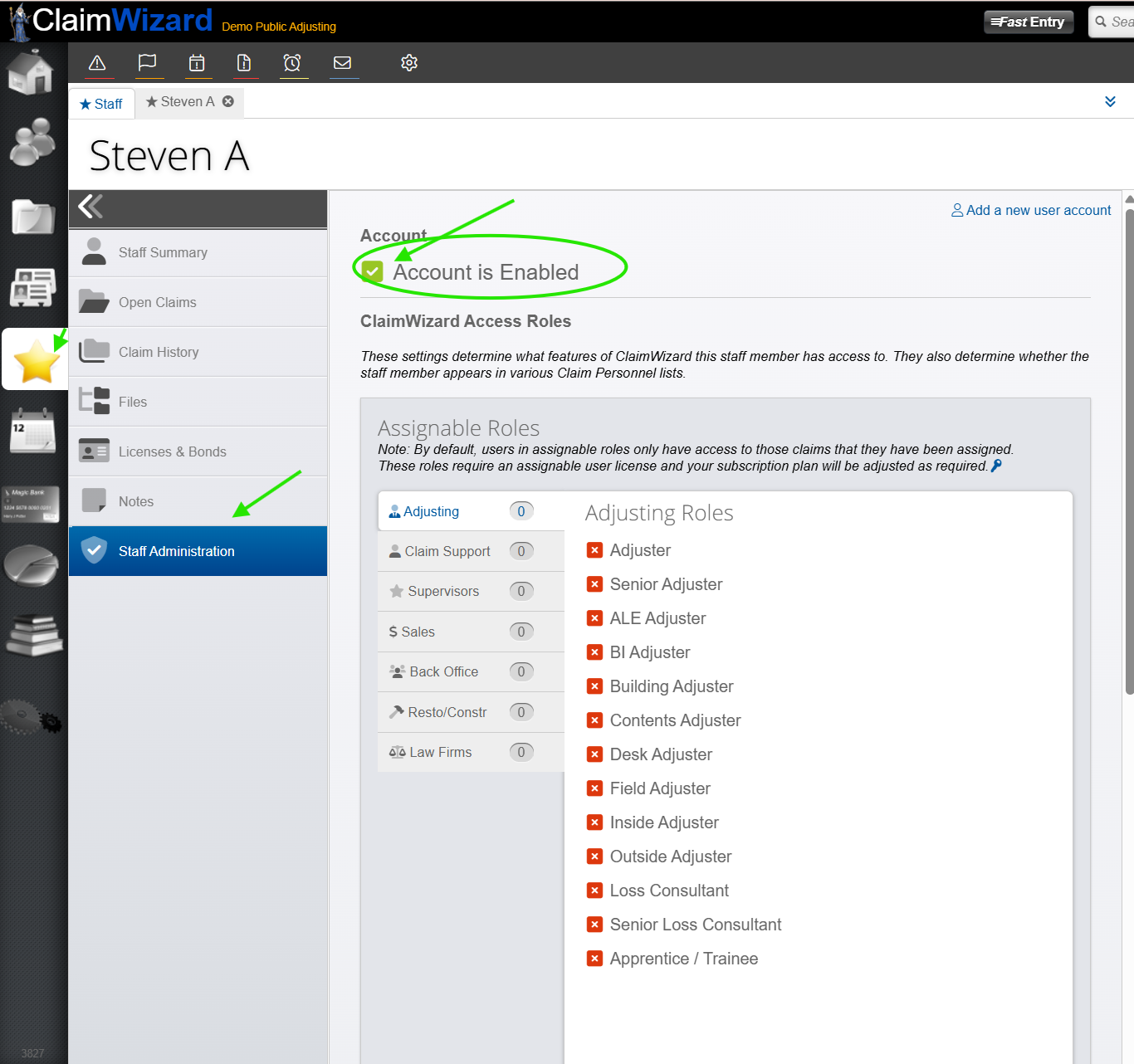Open the stacked books library icon

click(x=34, y=635)
